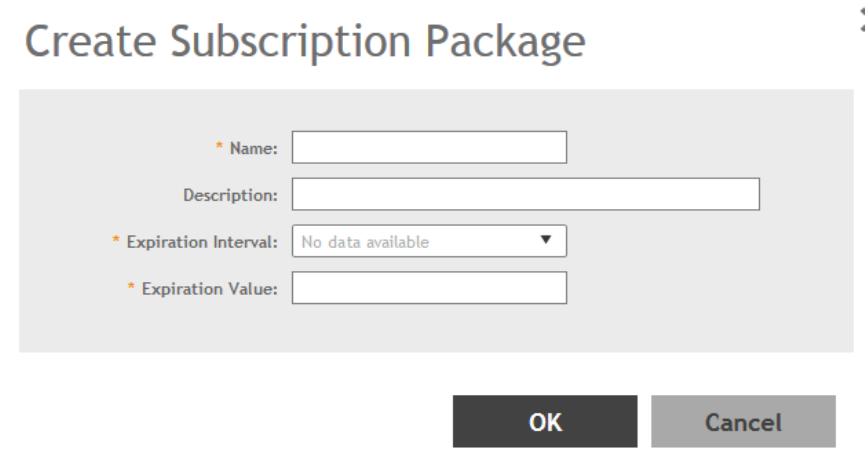Click the Name text field

point(429,148)
